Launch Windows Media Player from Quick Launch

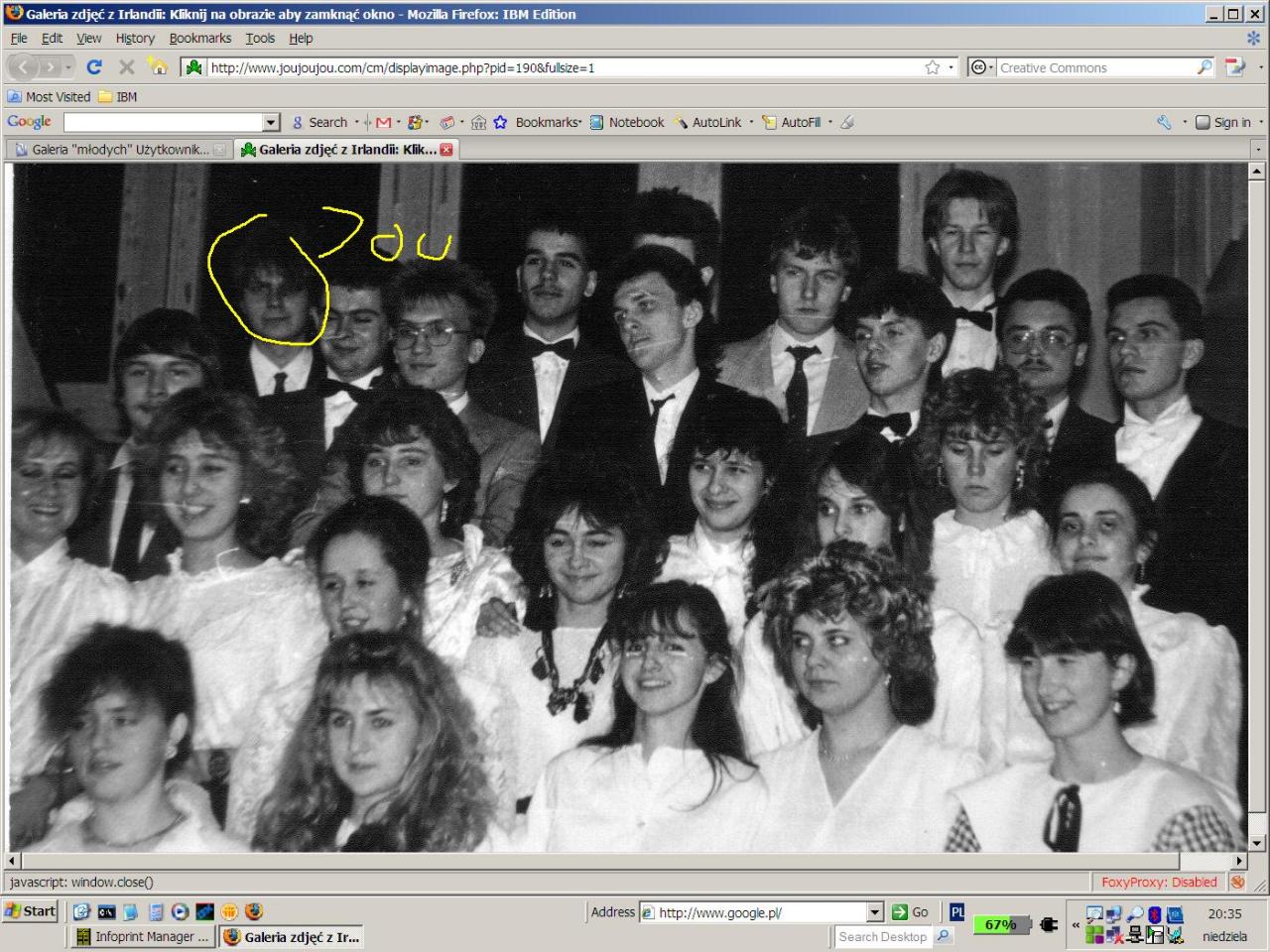tap(180, 911)
